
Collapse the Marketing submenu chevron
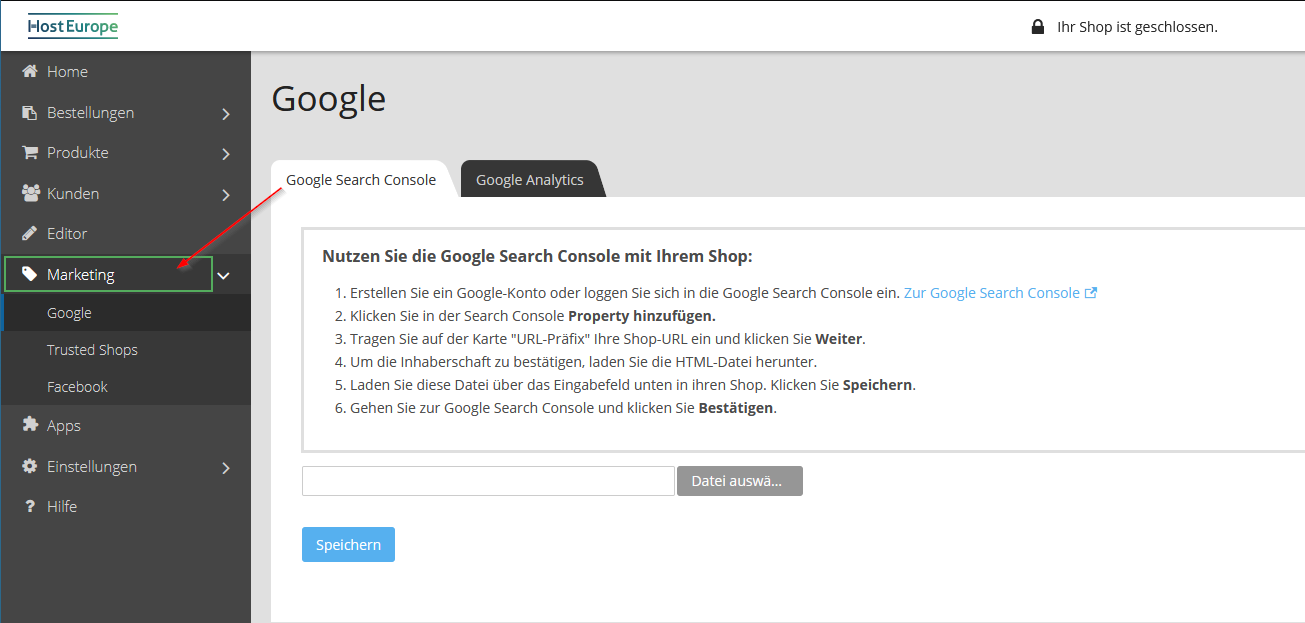click(x=224, y=275)
